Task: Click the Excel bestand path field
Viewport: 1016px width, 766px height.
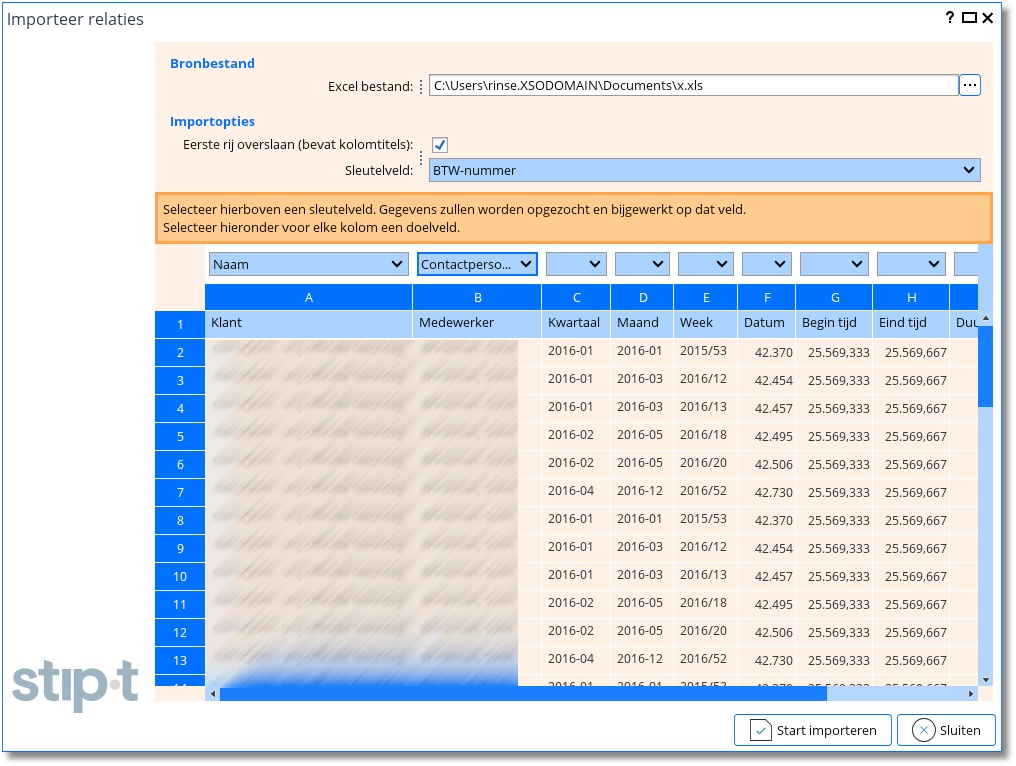Action: (x=693, y=86)
